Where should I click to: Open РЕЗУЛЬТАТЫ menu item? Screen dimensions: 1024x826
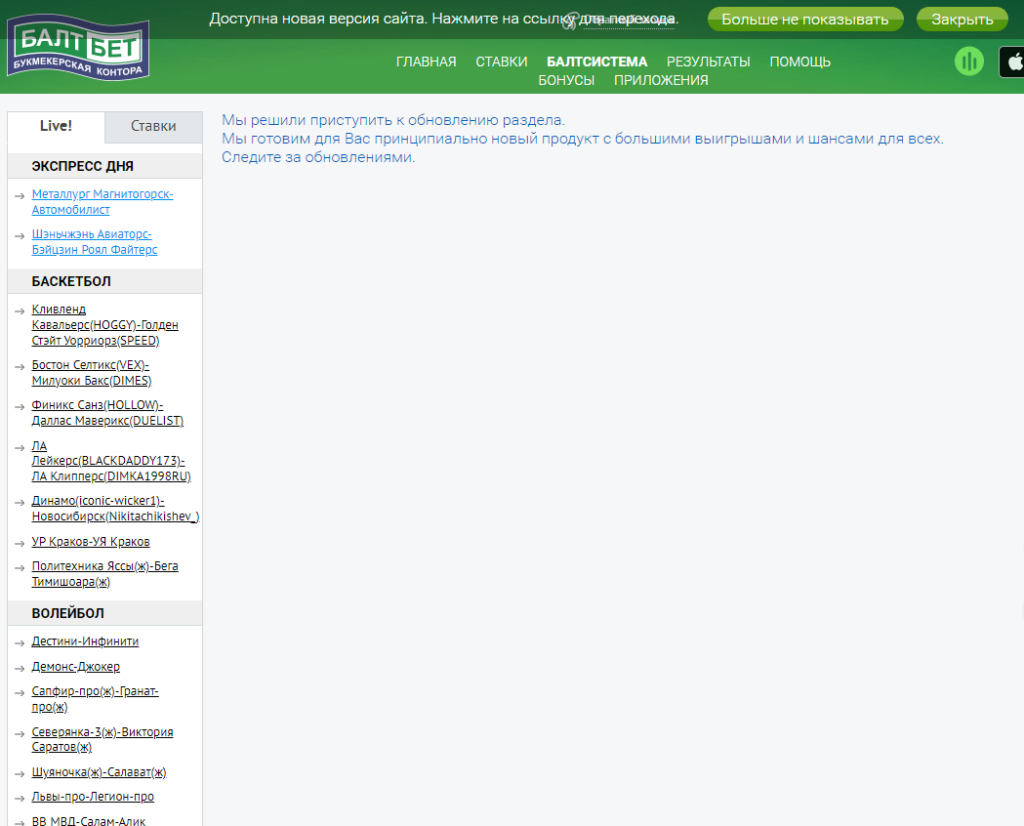point(709,62)
